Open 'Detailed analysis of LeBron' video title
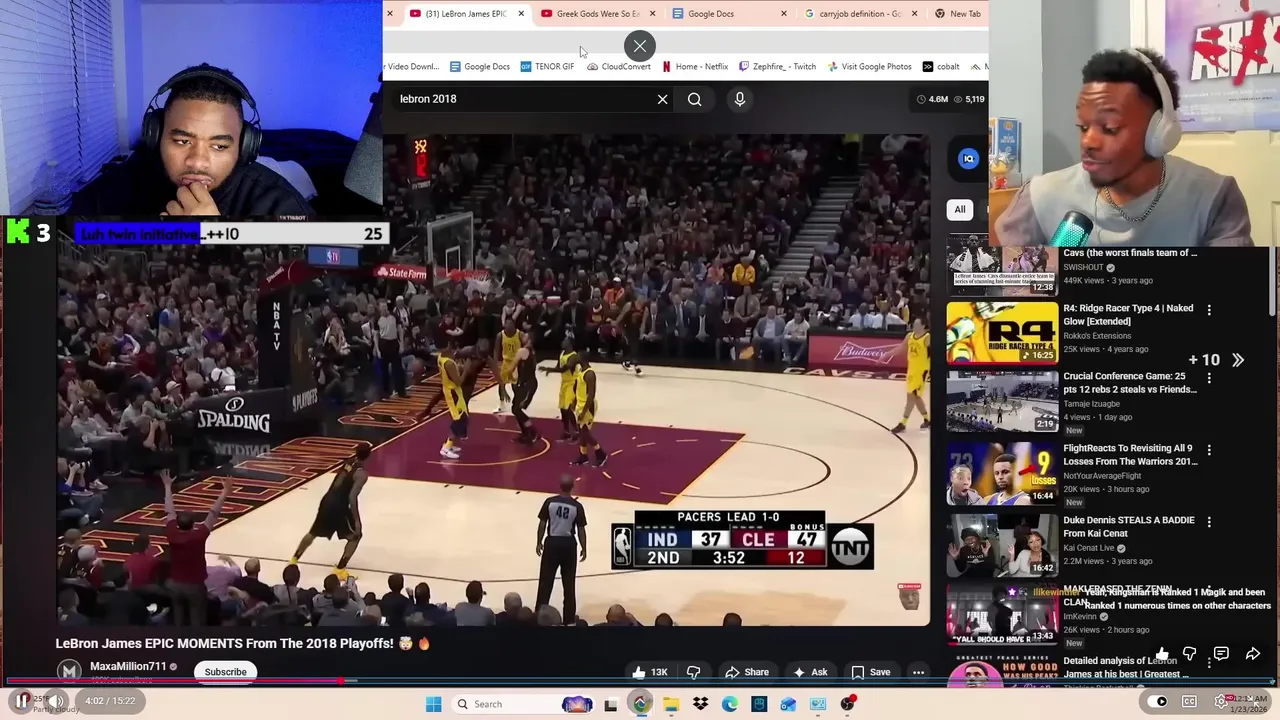 [x=1127, y=667]
